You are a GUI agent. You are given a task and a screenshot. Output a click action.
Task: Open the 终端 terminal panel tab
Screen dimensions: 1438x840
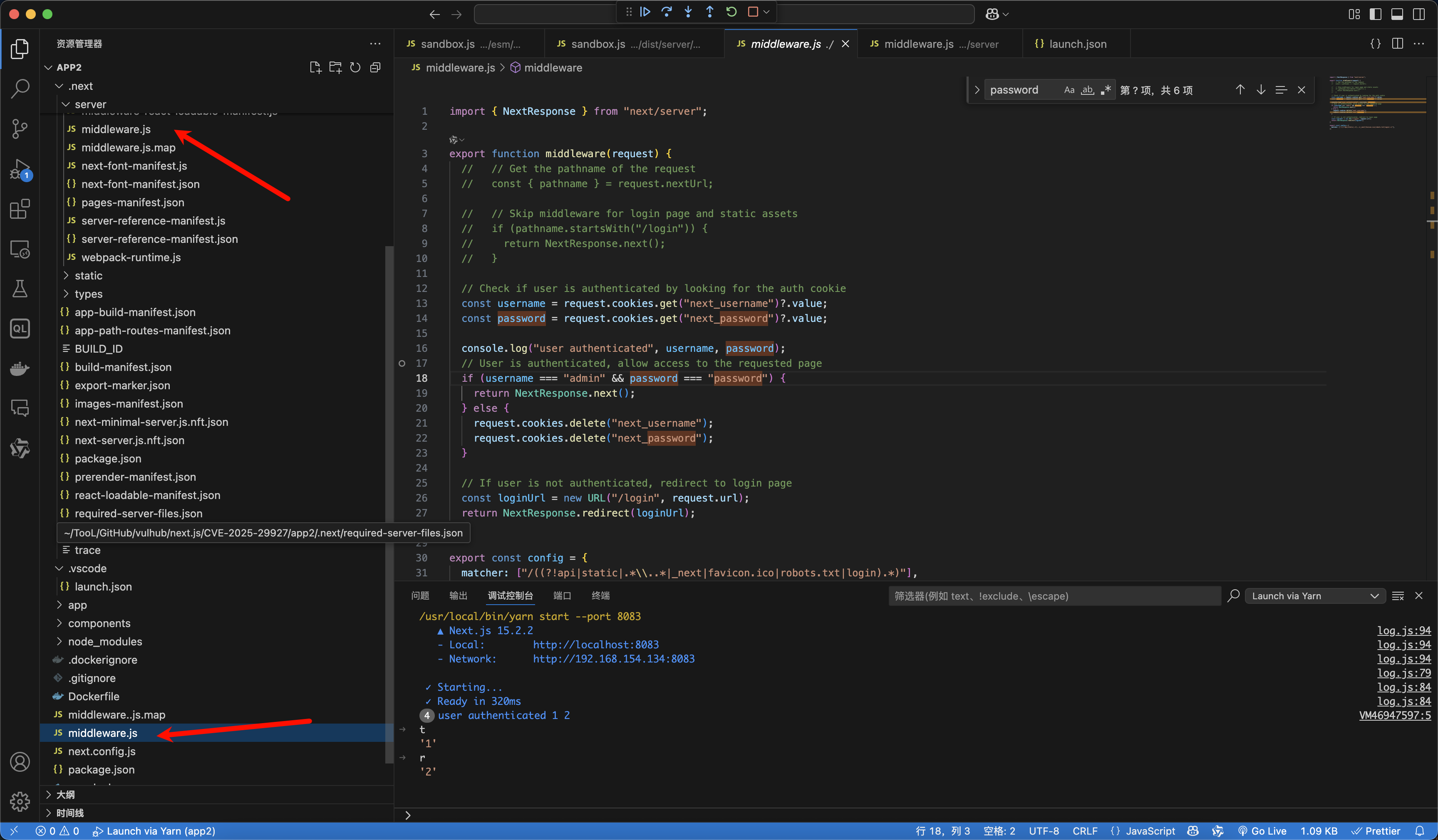(x=600, y=595)
